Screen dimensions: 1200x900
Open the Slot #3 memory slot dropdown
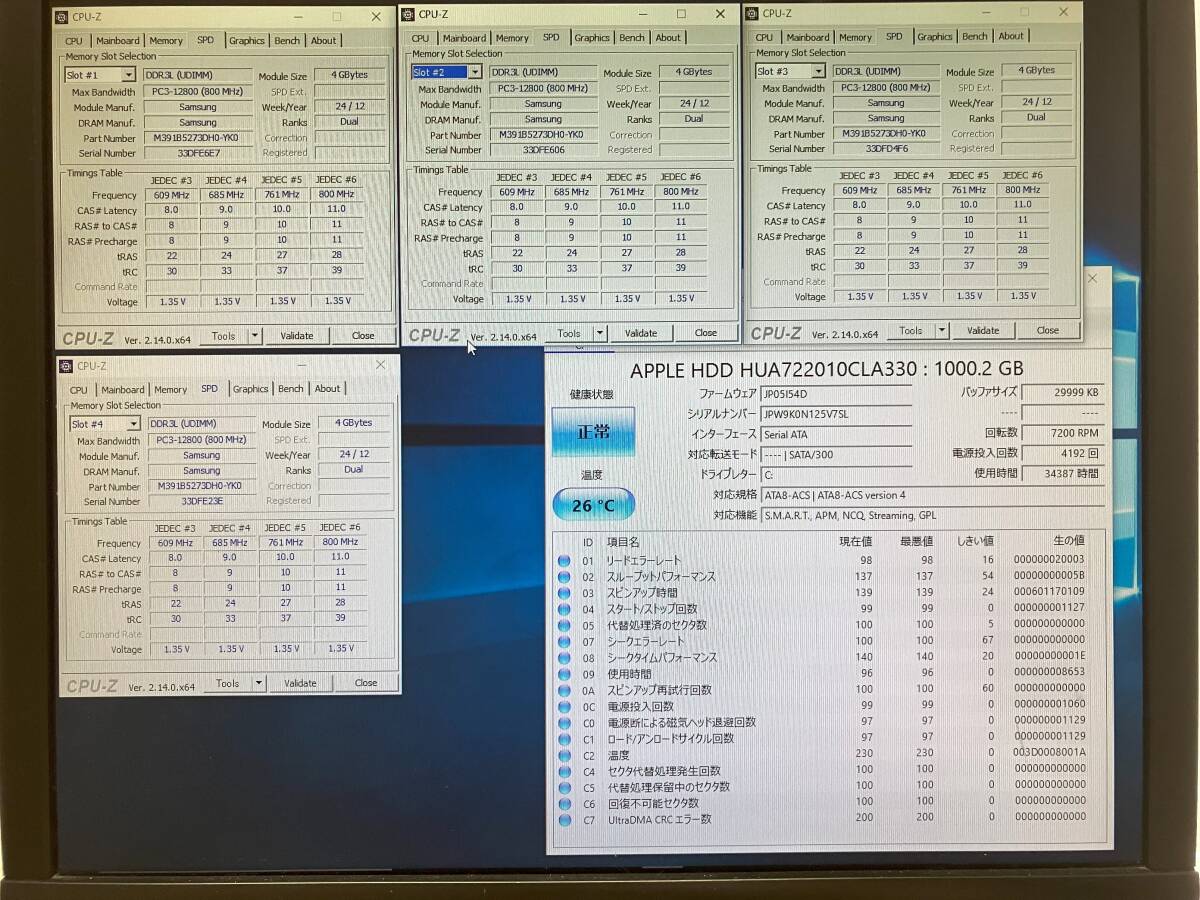click(x=818, y=71)
